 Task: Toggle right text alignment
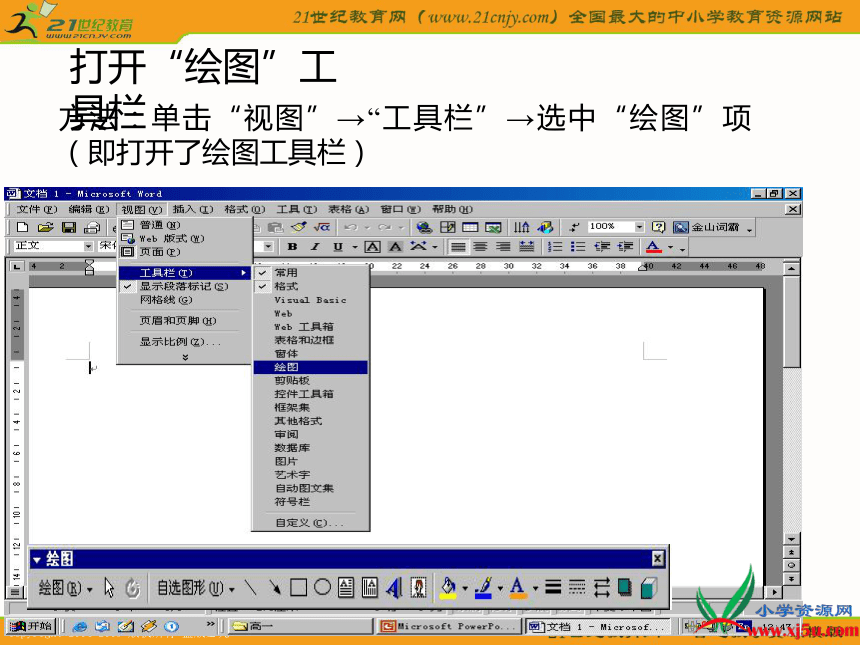point(503,247)
